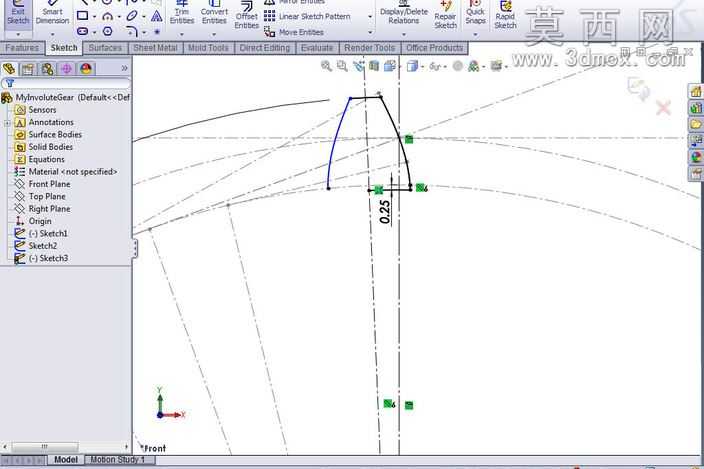Click the feature tree filter field
Image resolution: width=704 pixels, height=469 pixels.
click(x=66, y=83)
